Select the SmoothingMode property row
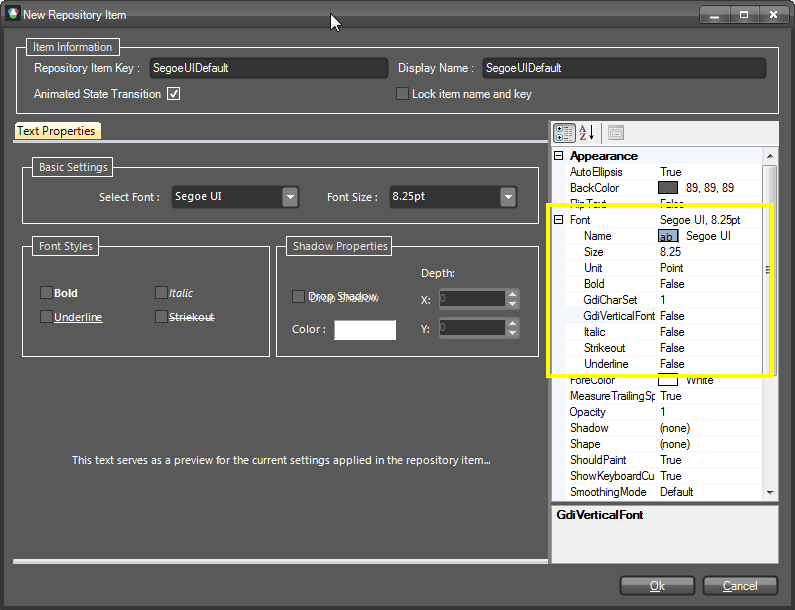The height and width of the screenshot is (610, 795). tap(663, 492)
